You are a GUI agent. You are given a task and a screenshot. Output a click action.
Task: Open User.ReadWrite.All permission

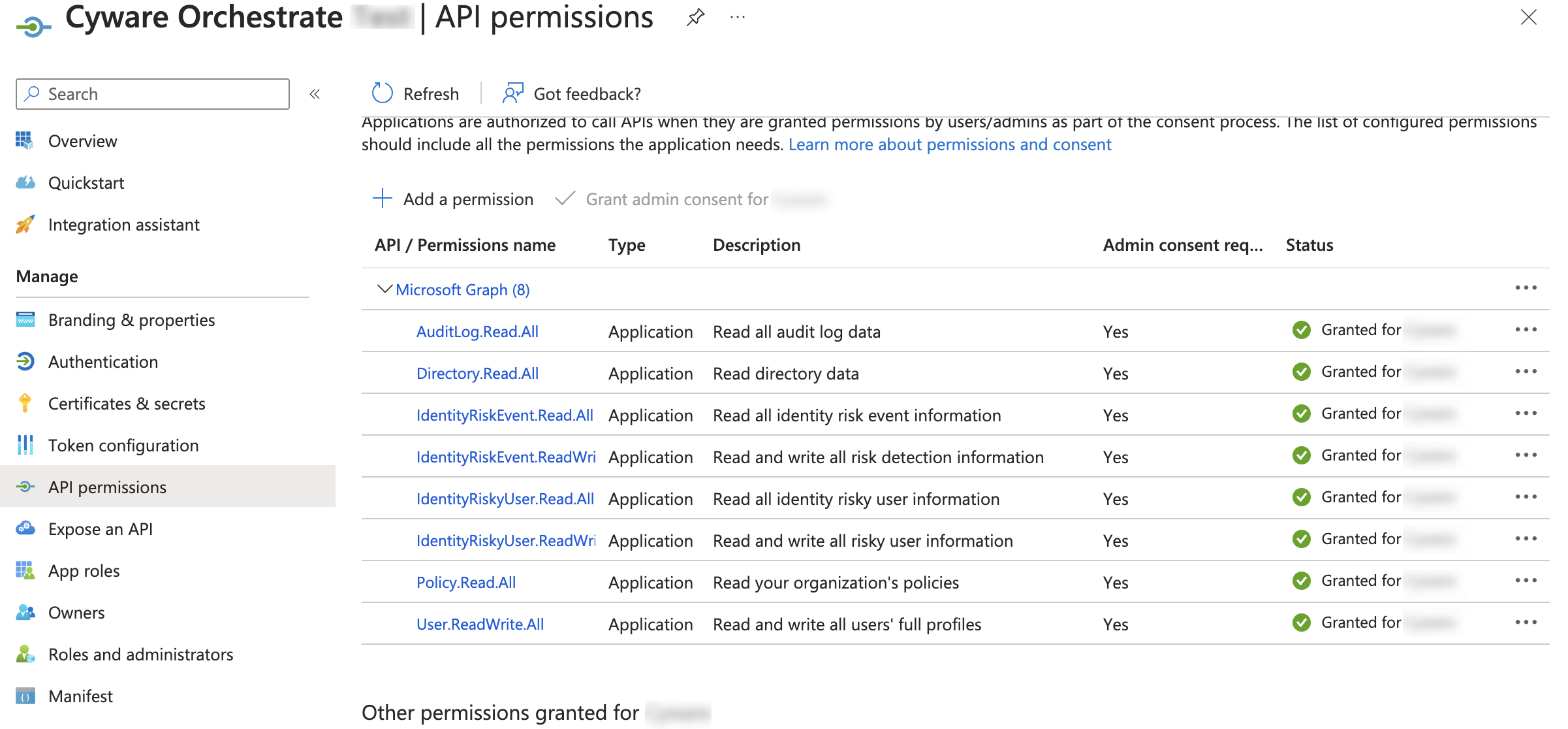click(x=480, y=624)
